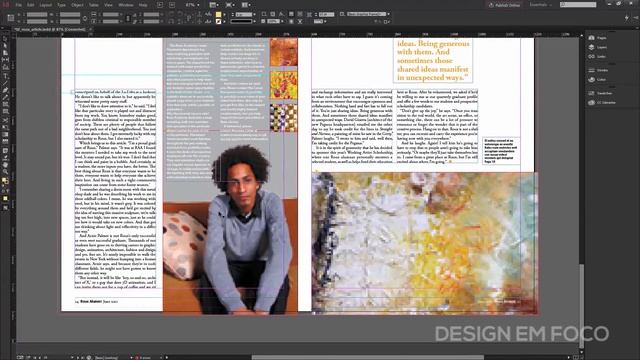This screenshot has height=360, width=640.
Task: Select the Pencil tool
Action: (x=5, y=97)
